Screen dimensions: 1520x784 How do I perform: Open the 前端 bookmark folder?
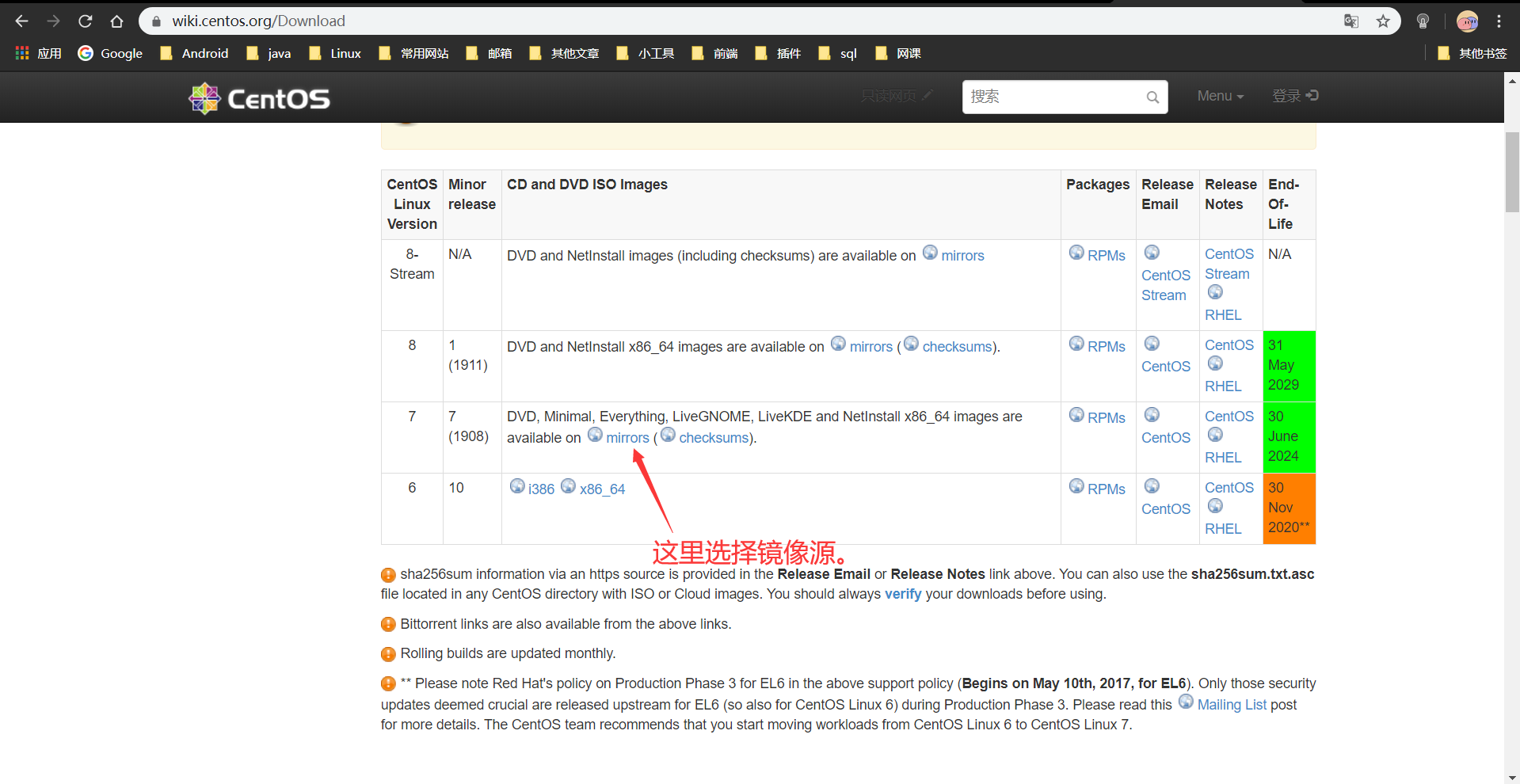714,53
